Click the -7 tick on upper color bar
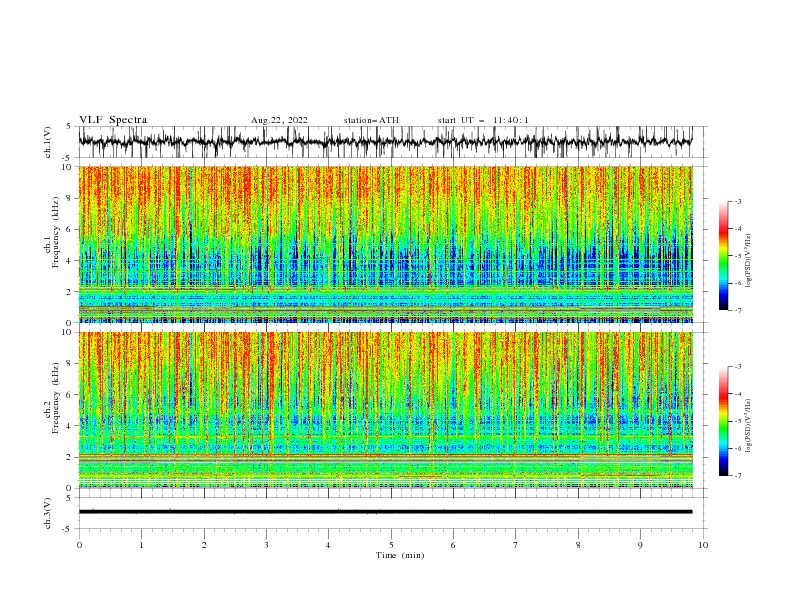This screenshot has width=792, height=612. click(737, 310)
